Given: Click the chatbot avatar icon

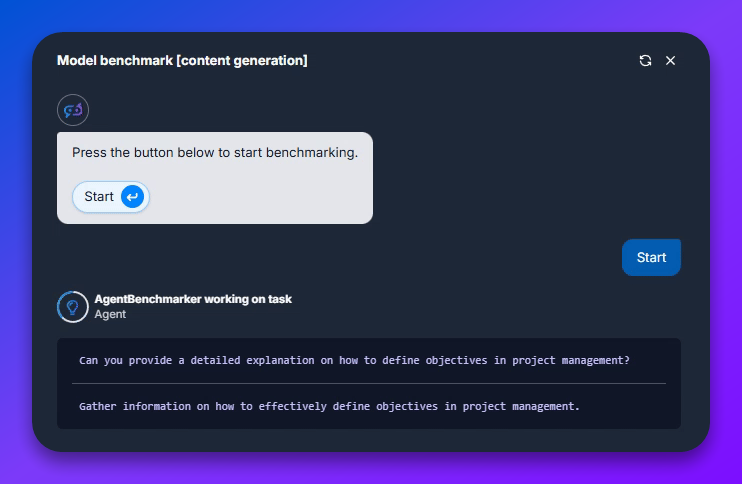Looking at the screenshot, I should tap(73, 110).
